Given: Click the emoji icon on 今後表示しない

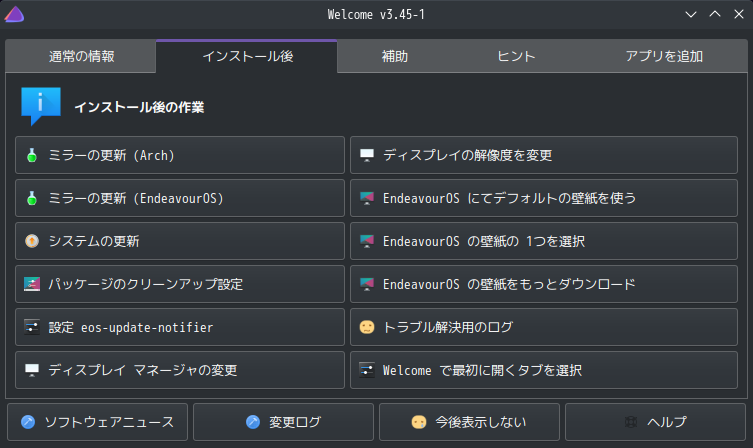Looking at the screenshot, I should click(x=419, y=422).
